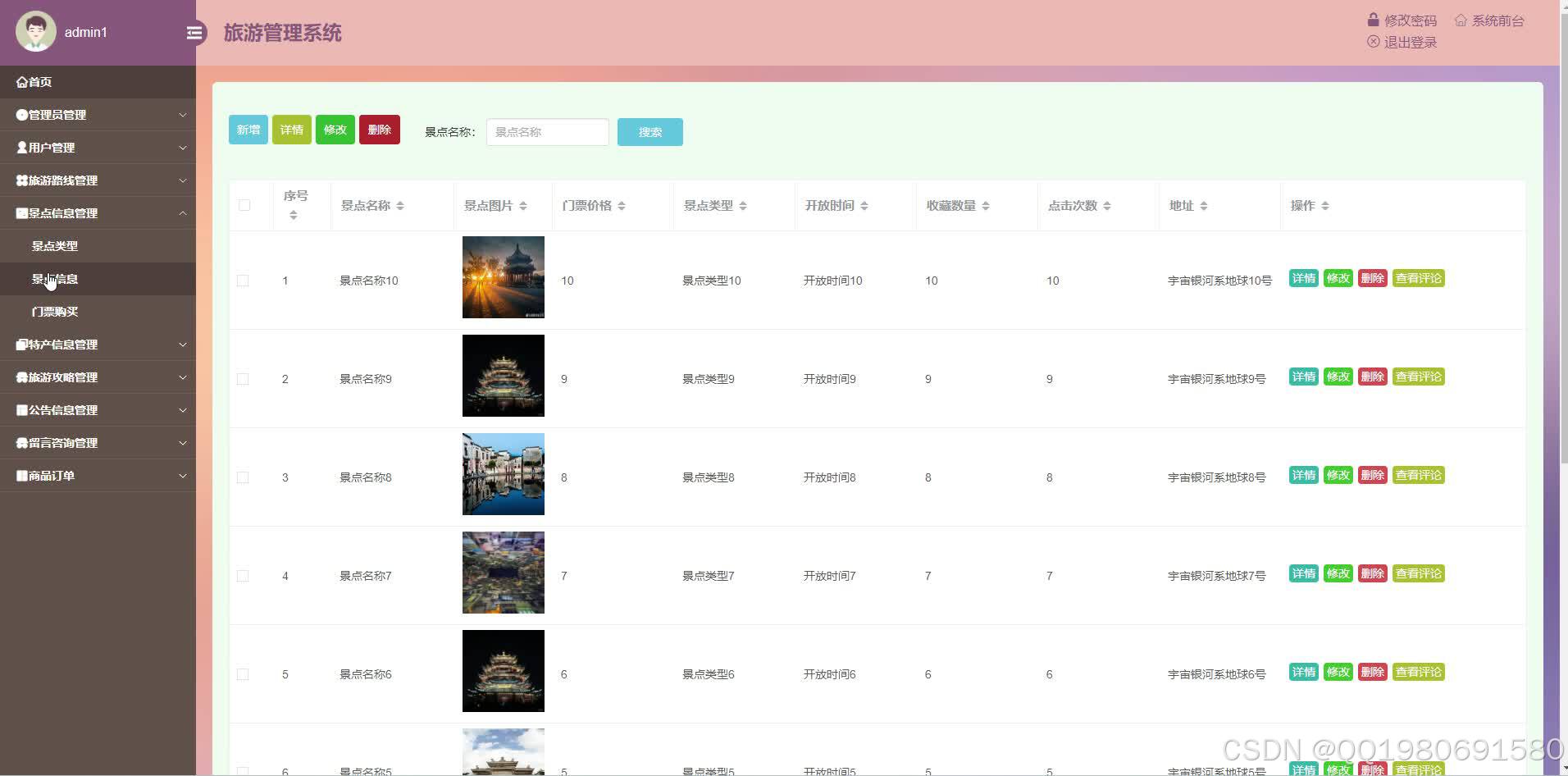Sort by 景点名称 using sort arrows

[x=400, y=206]
